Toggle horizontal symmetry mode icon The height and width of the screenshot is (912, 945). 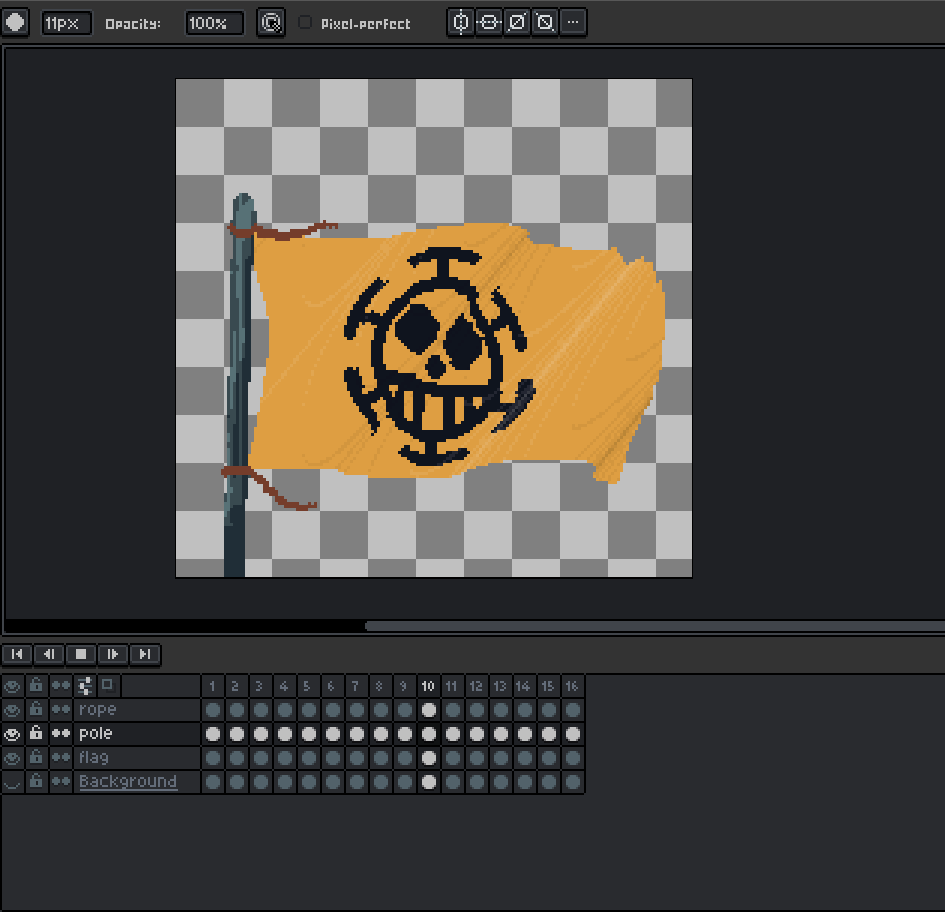pyautogui.click(x=489, y=23)
